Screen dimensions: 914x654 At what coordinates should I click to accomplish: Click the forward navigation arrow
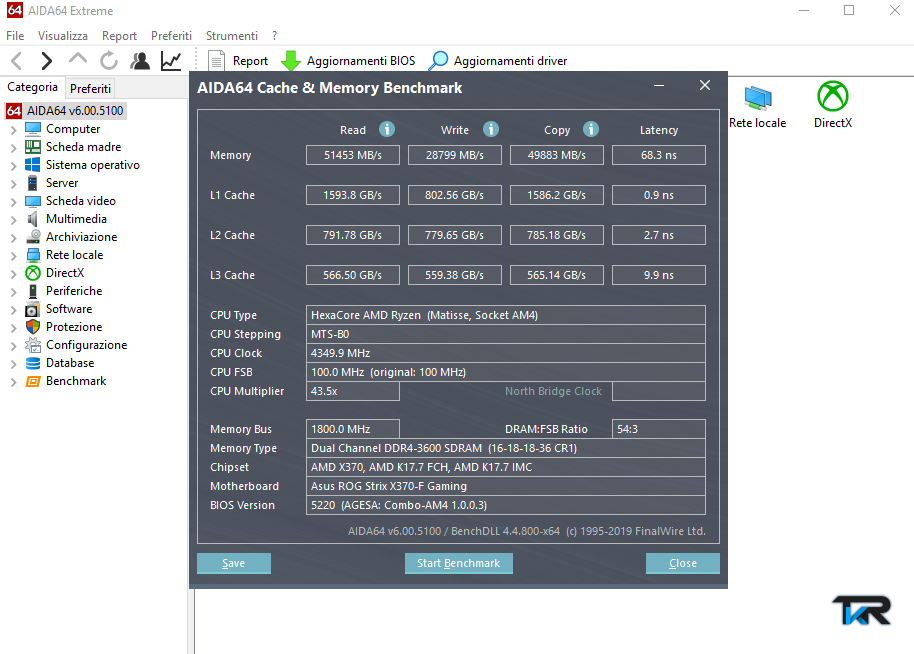47,61
